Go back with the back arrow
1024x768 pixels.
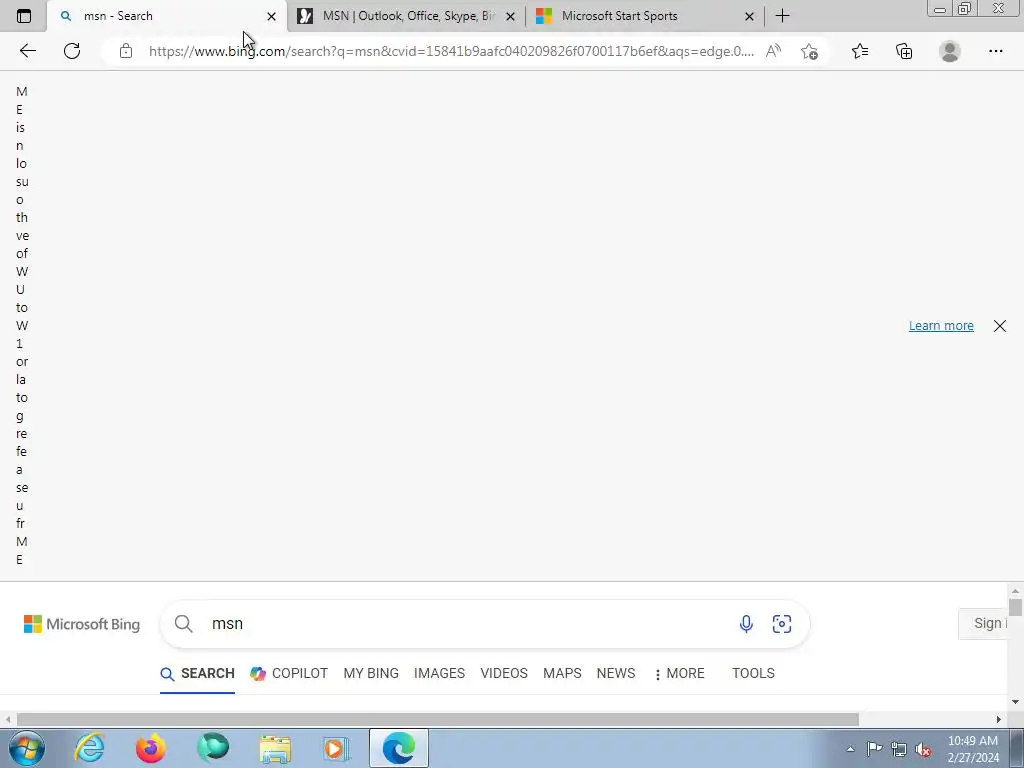point(27,51)
